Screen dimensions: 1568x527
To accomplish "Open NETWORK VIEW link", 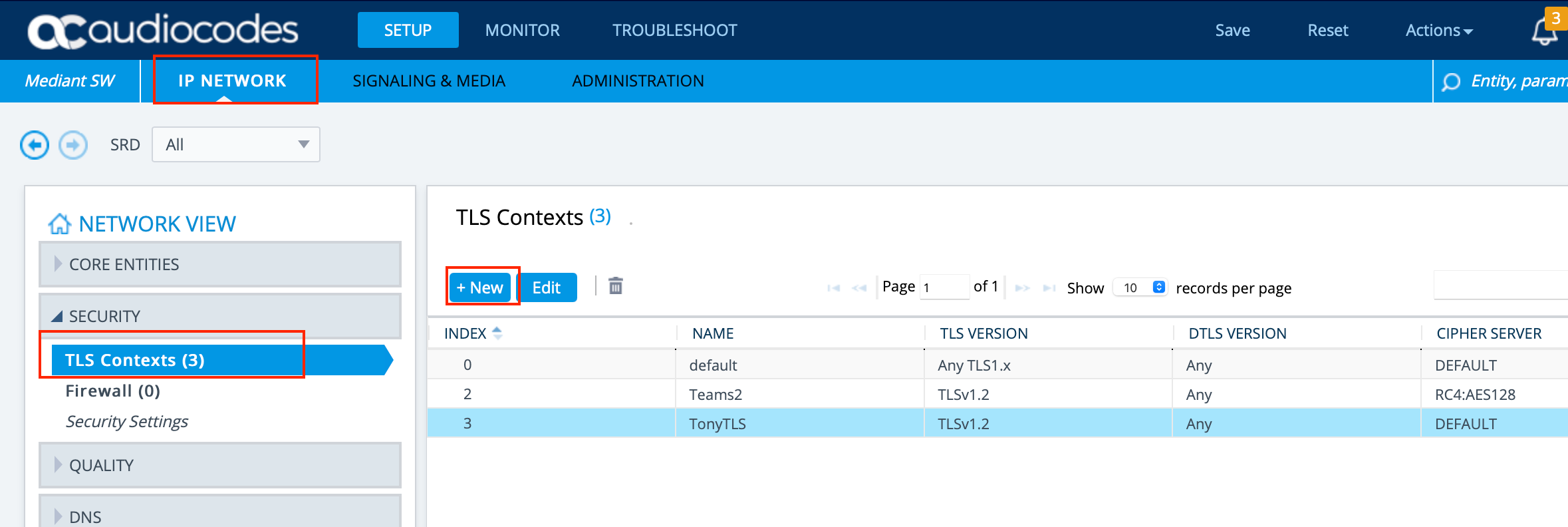I will 158,224.
